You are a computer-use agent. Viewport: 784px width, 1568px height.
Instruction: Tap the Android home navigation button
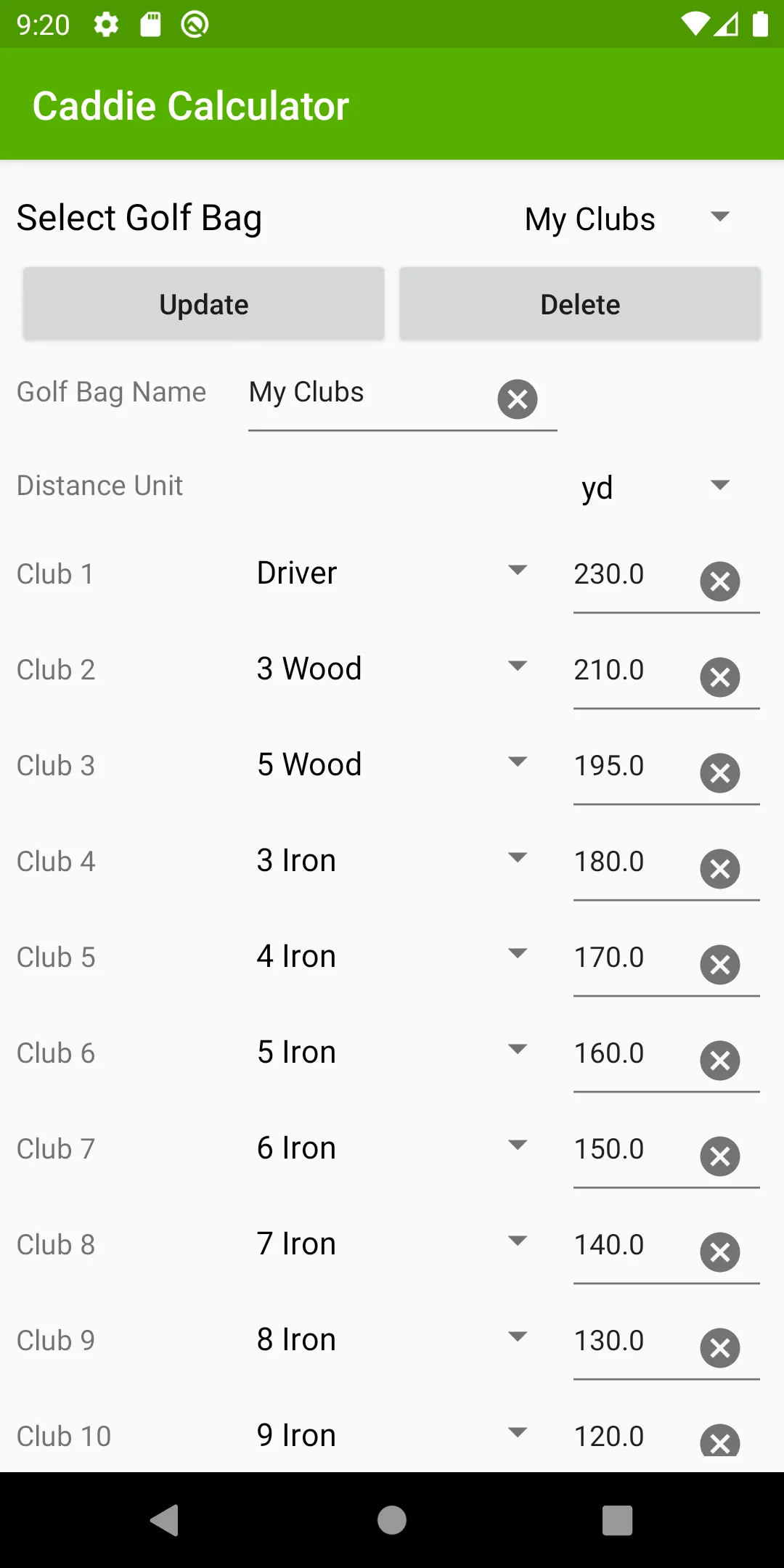tap(392, 1520)
